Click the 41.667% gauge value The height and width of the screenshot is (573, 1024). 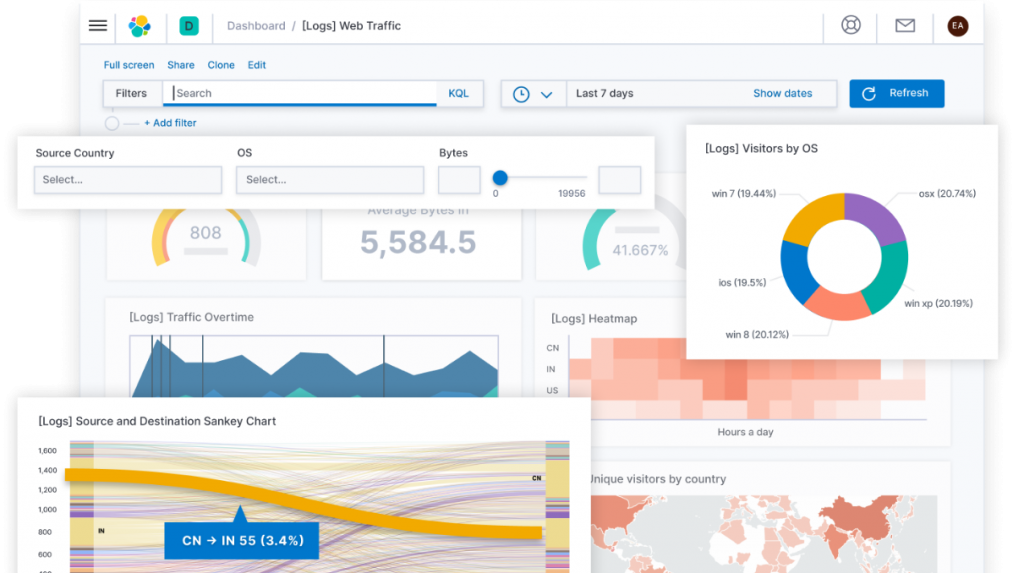(640, 250)
